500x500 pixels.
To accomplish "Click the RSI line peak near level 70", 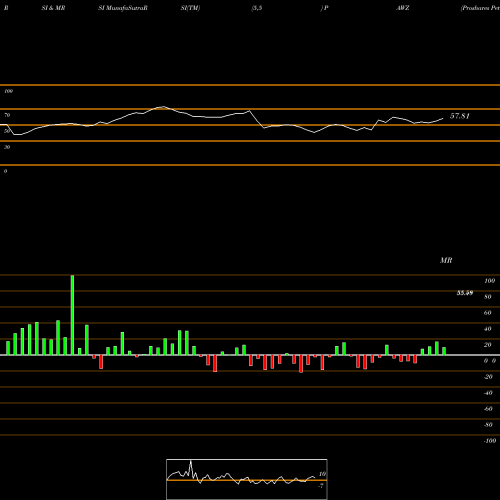I will click(x=163, y=107).
